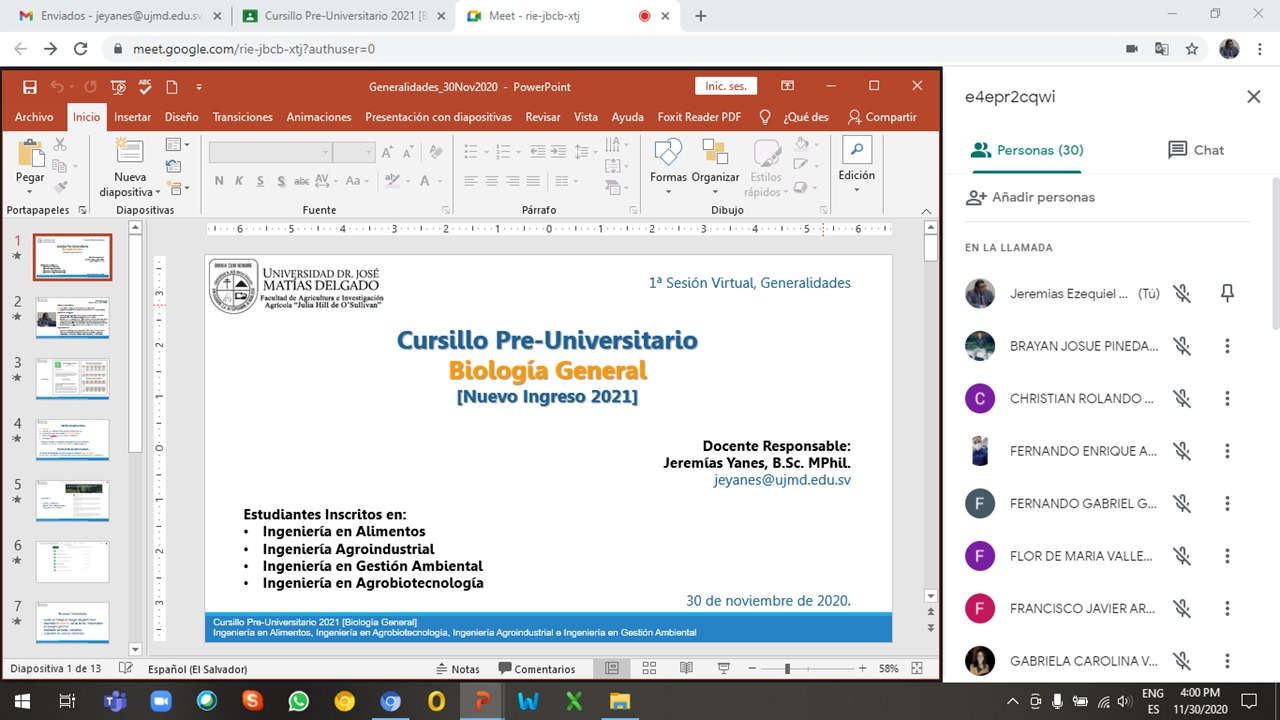1280x720 pixels.
Task: Toggle mute for FLOR DE MARIA VALLE
Action: [1182, 556]
